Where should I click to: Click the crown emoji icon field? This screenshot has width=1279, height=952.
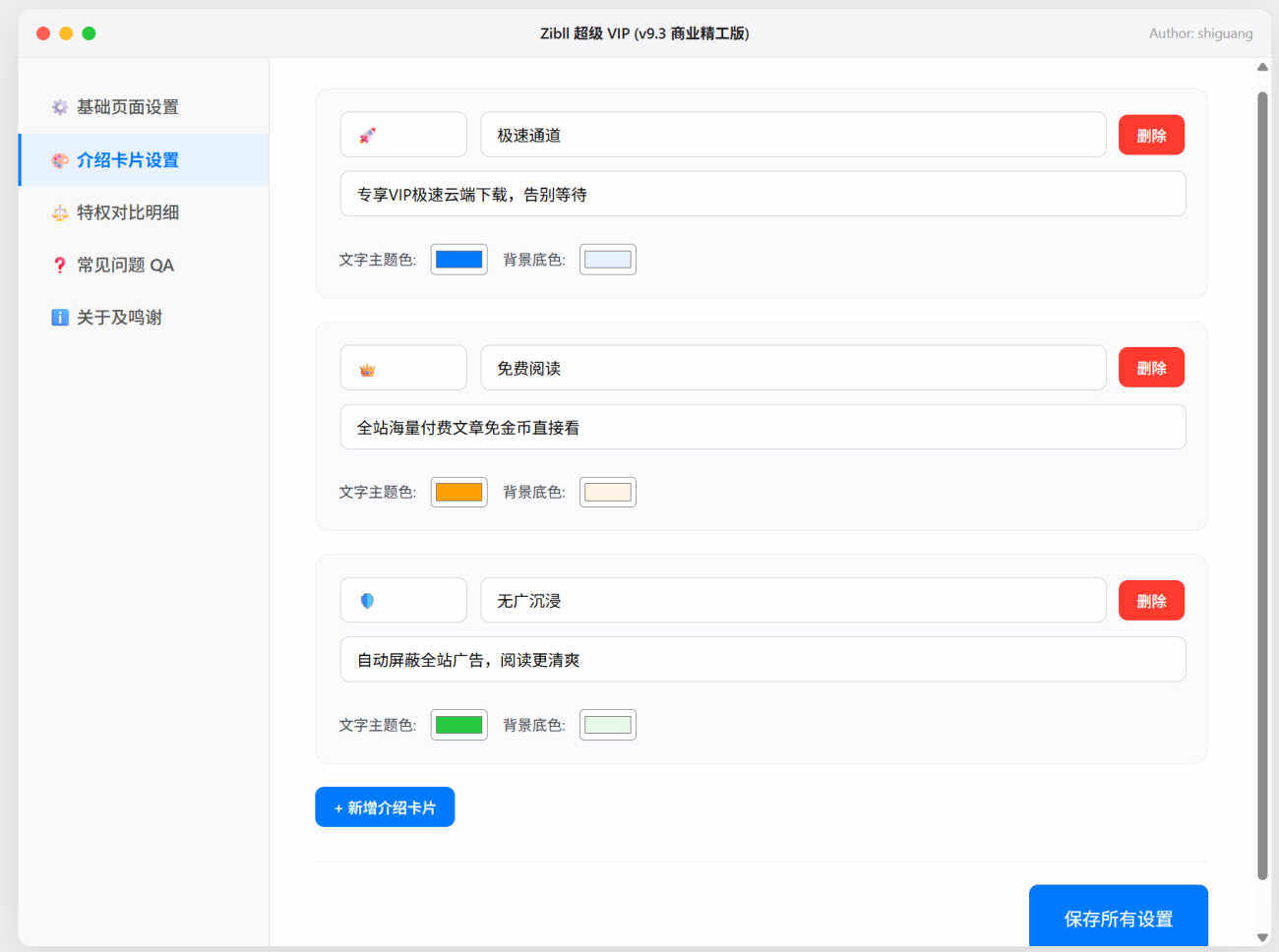[403, 369]
